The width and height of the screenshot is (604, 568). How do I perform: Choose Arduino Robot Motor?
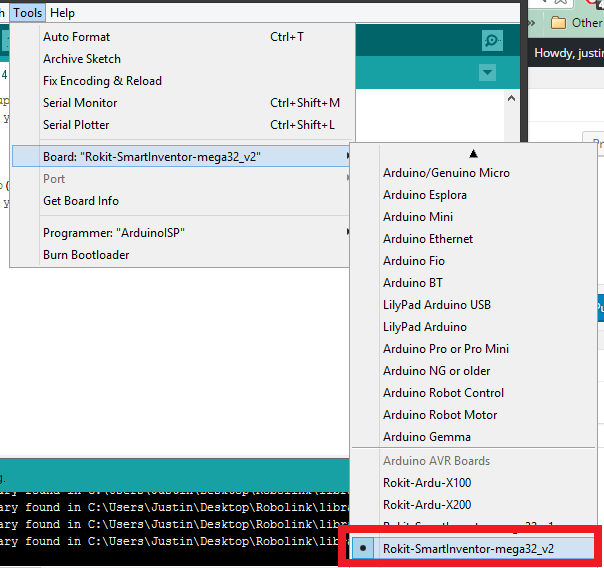473,414
